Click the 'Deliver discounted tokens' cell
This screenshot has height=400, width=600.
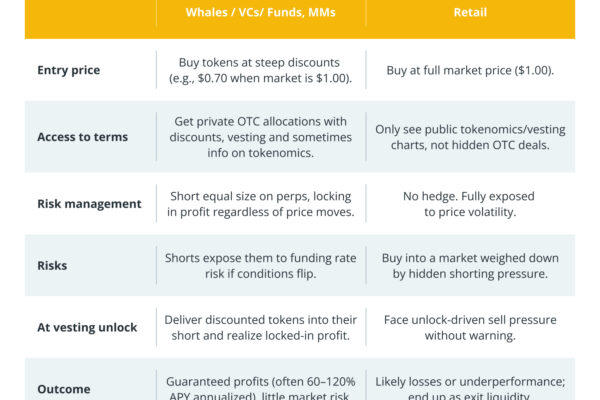[260, 328]
